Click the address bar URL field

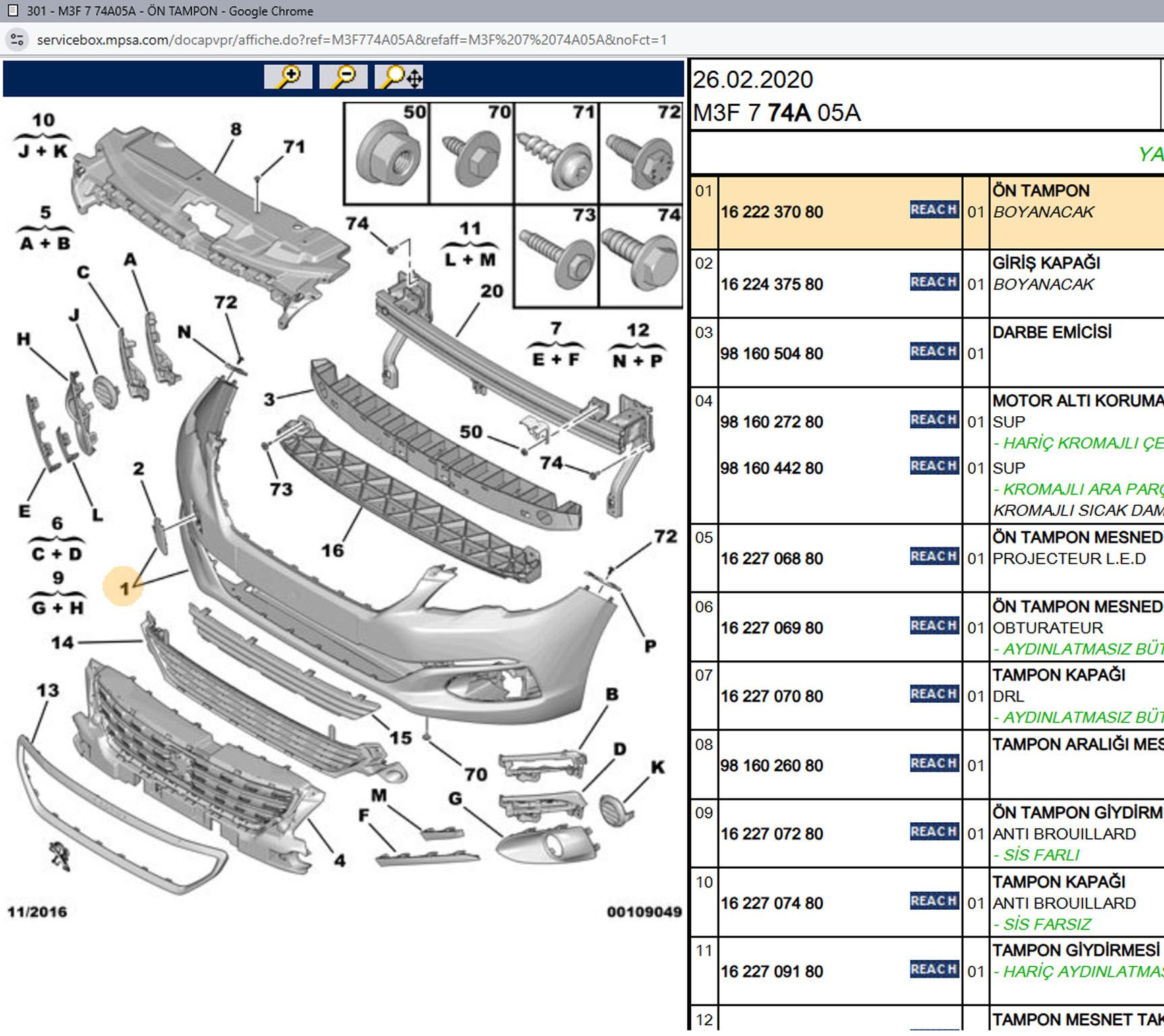(x=351, y=40)
